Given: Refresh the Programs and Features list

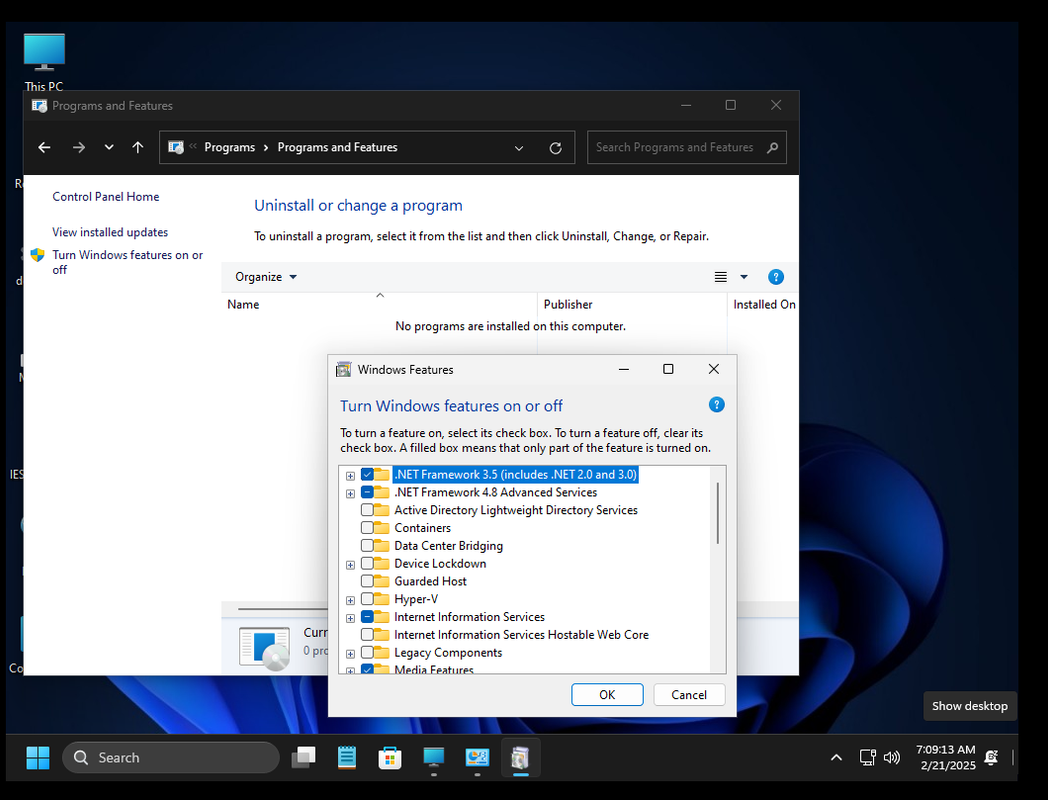Looking at the screenshot, I should point(555,148).
